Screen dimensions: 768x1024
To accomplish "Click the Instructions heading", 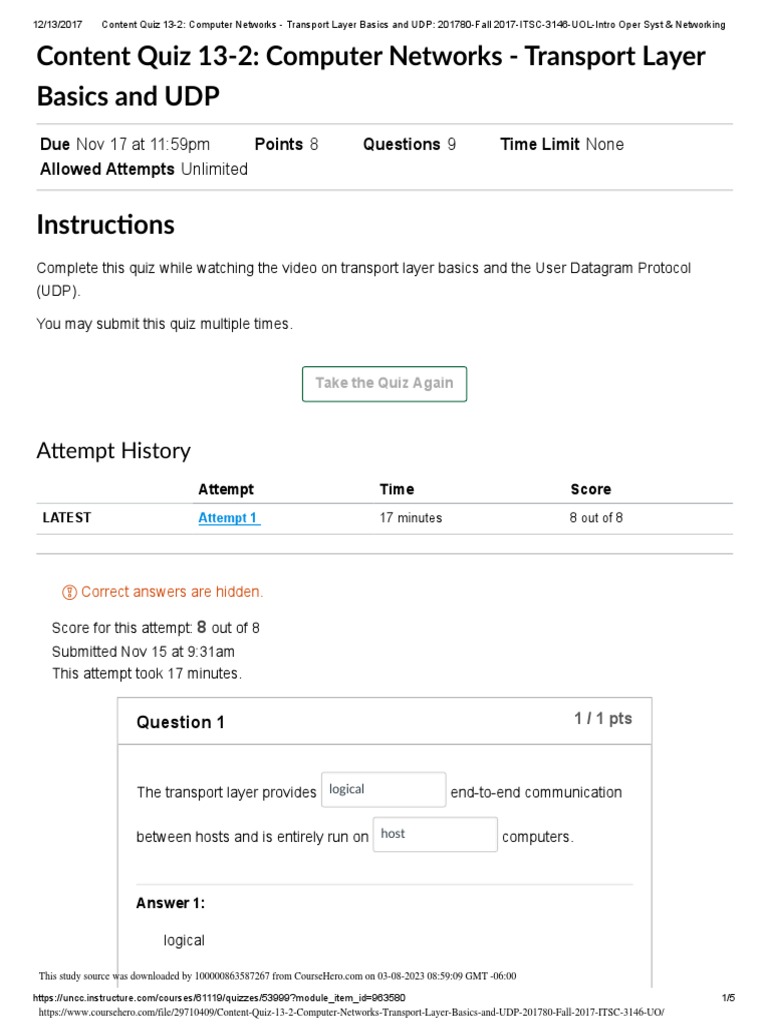I will click(x=106, y=225).
